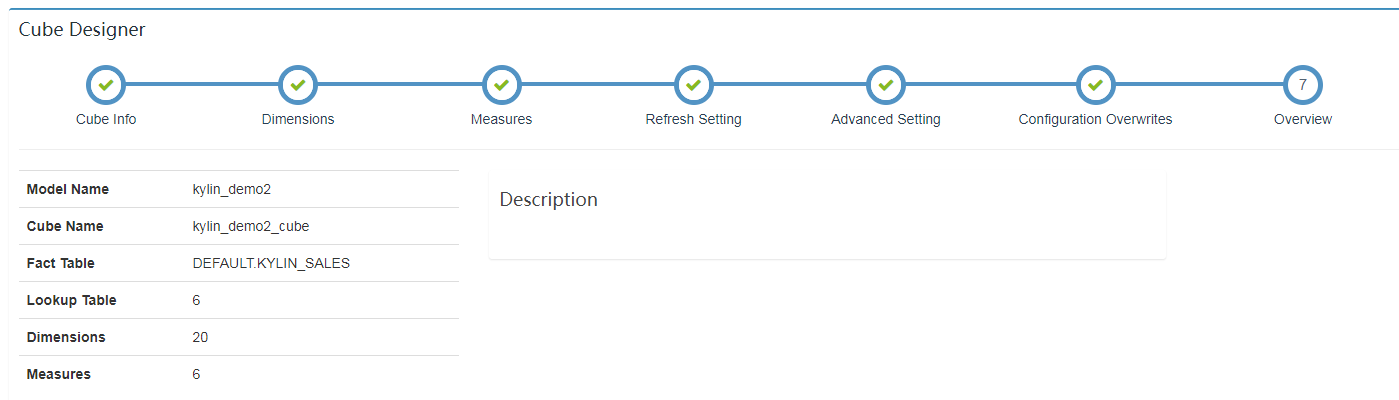The width and height of the screenshot is (1399, 400).
Task: Click the Model Name value kylin_demo2
Action: [231, 189]
